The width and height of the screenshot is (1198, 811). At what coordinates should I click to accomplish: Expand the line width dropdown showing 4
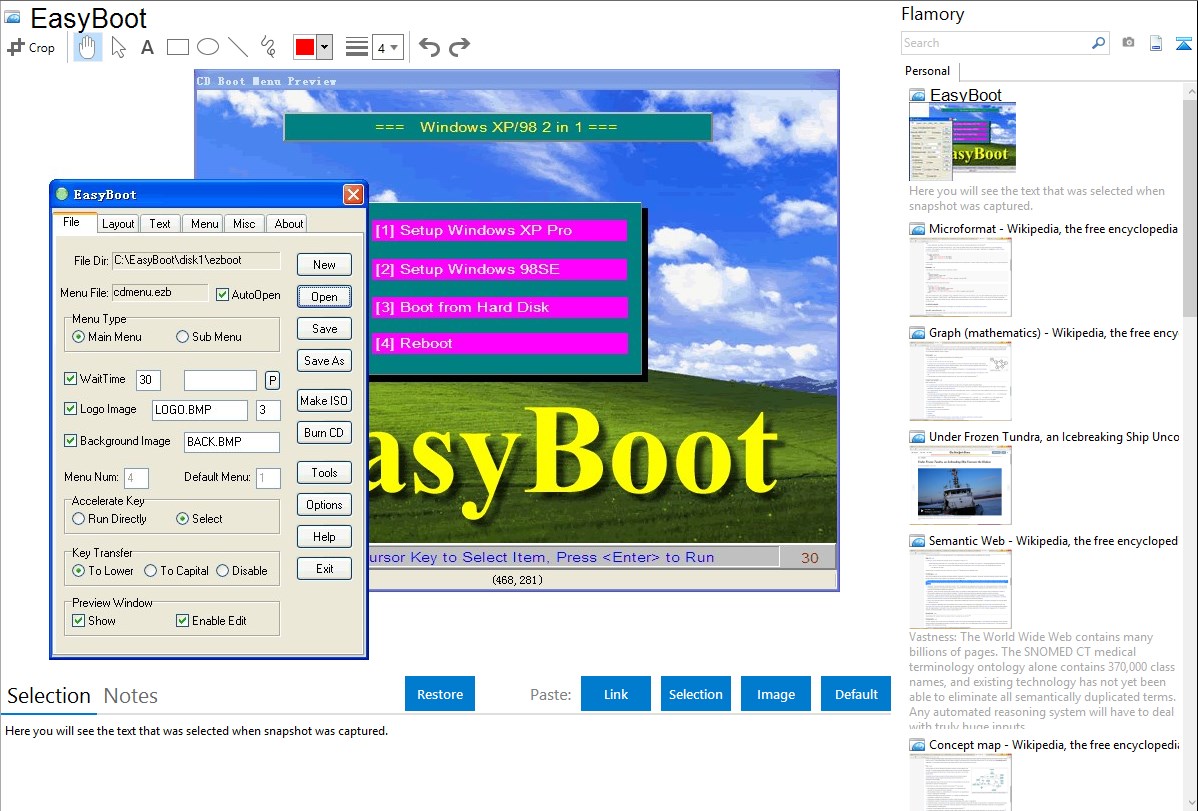click(387, 47)
